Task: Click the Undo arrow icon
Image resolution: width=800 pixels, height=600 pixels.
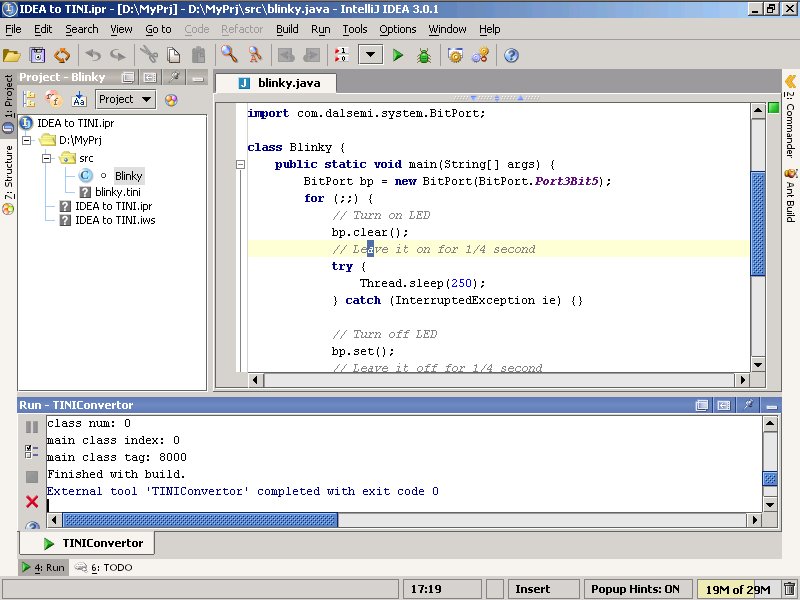Action: coord(93,55)
